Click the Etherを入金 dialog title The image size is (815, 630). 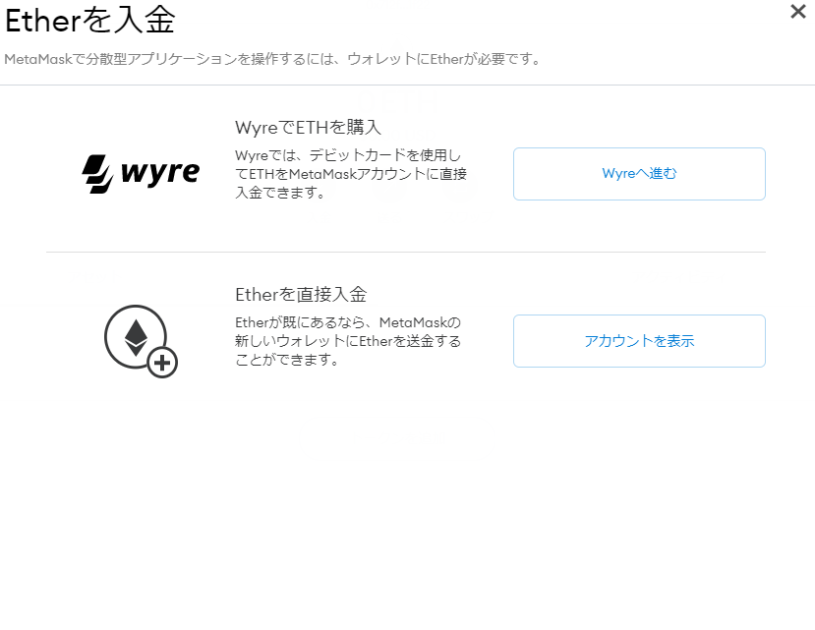(x=90, y=21)
